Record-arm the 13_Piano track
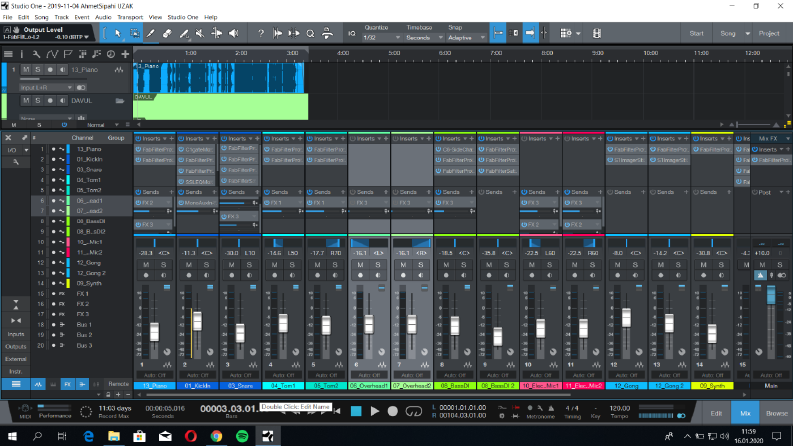793x446 pixels. pyautogui.click(x=50, y=70)
